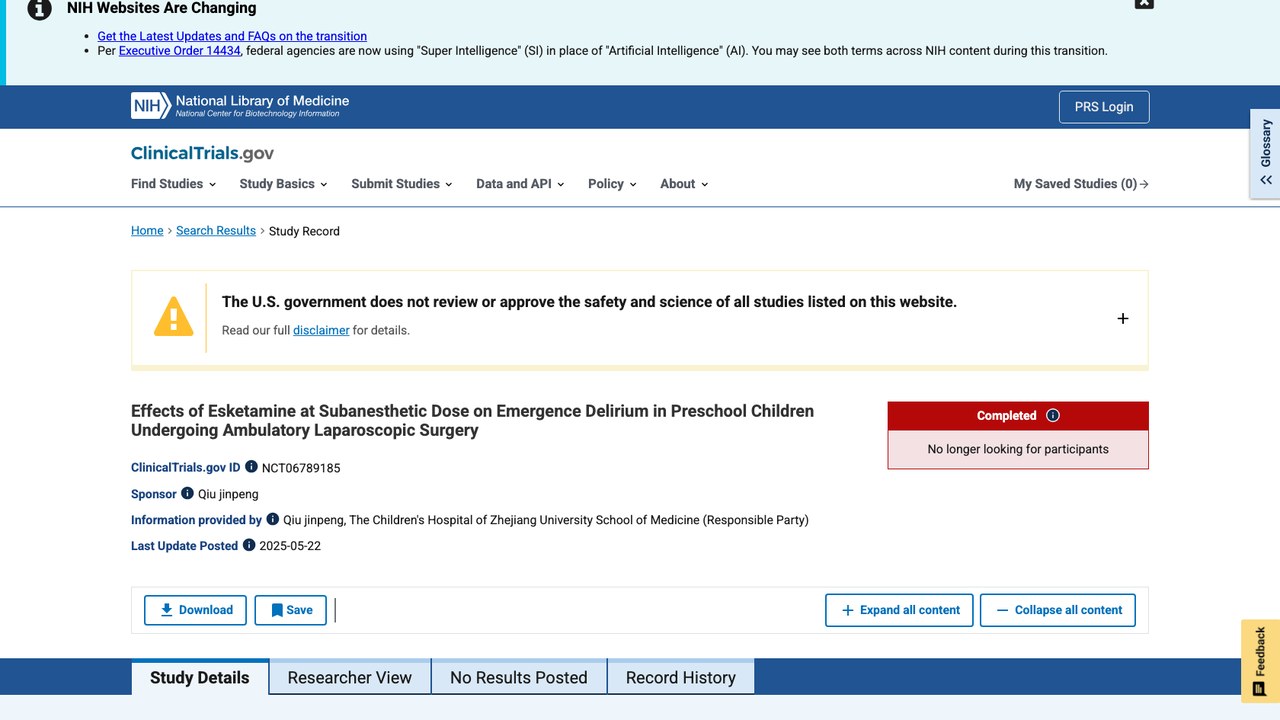Click the NIH National Library of Medicine logo
Viewport: 1280px width, 720px height.
tap(240, 106)
